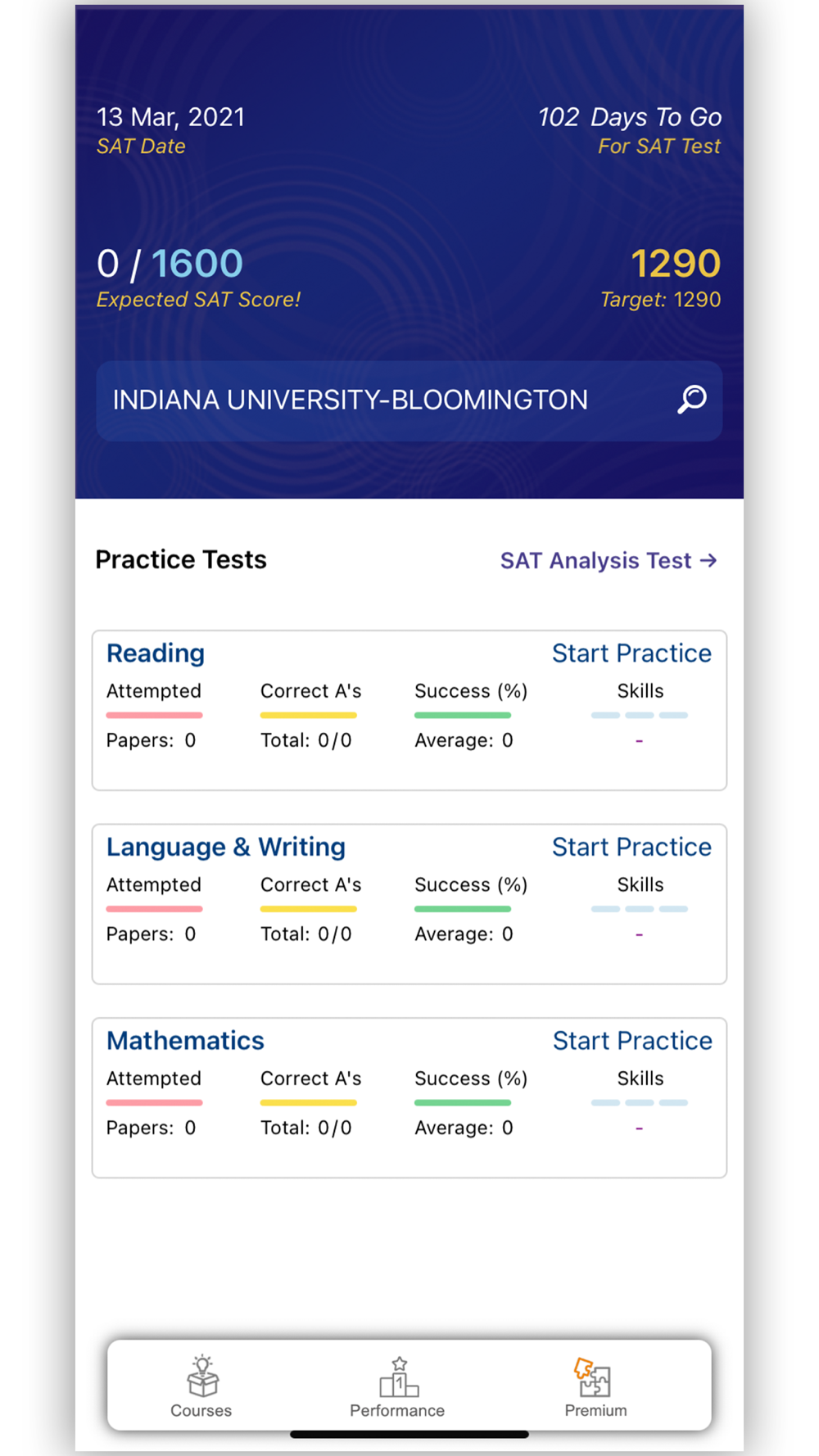Open the Mathematics section title

point(185,1040)
